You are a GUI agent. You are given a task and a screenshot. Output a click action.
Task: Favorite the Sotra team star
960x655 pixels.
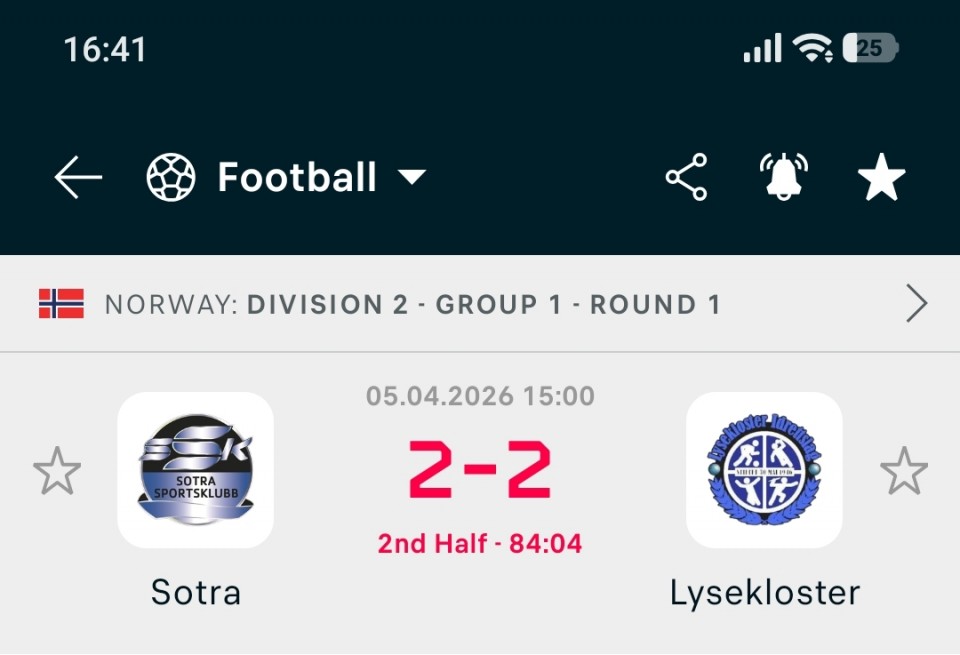click(57, 471)
